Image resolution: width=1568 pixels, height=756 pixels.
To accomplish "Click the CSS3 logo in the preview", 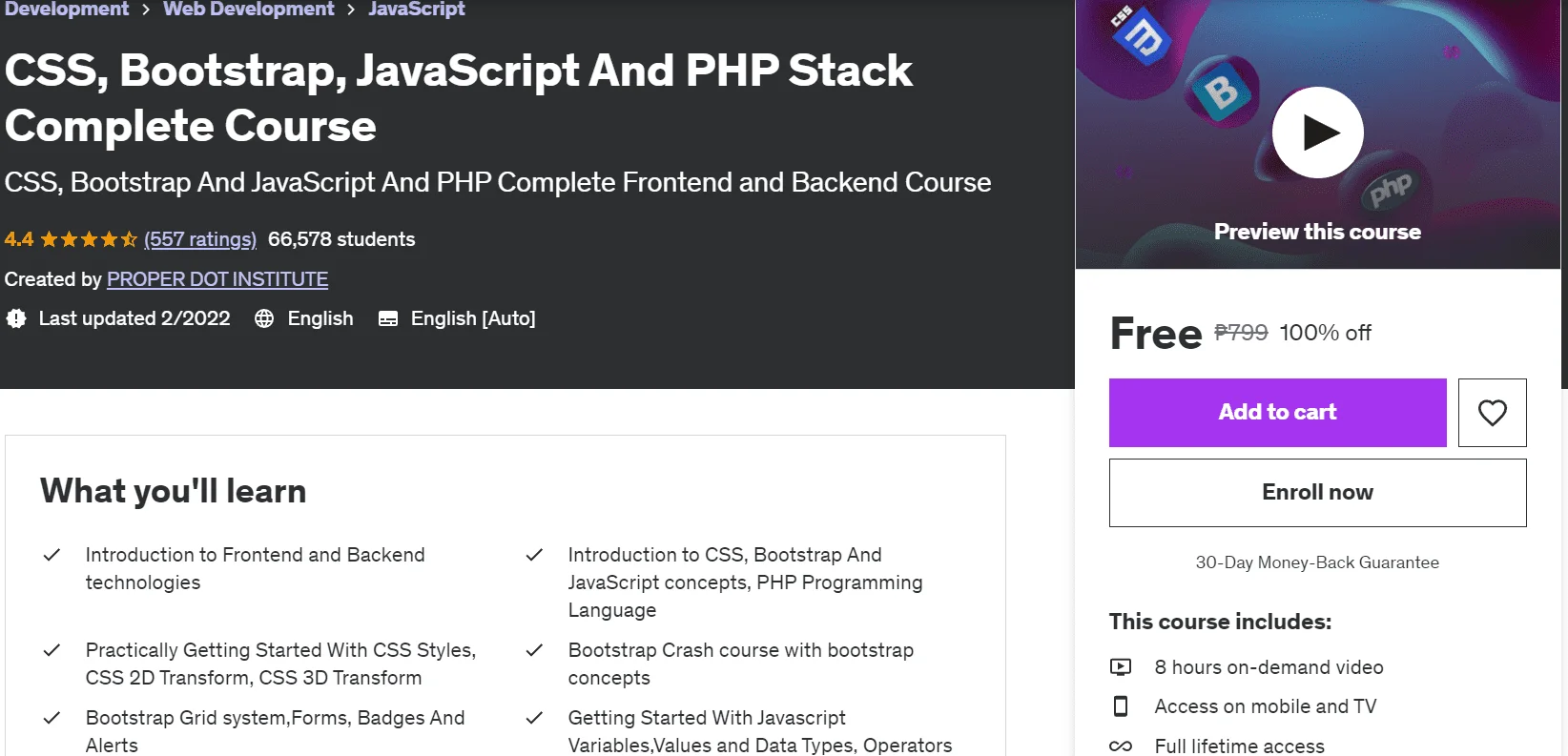I will coord(1141,35).
